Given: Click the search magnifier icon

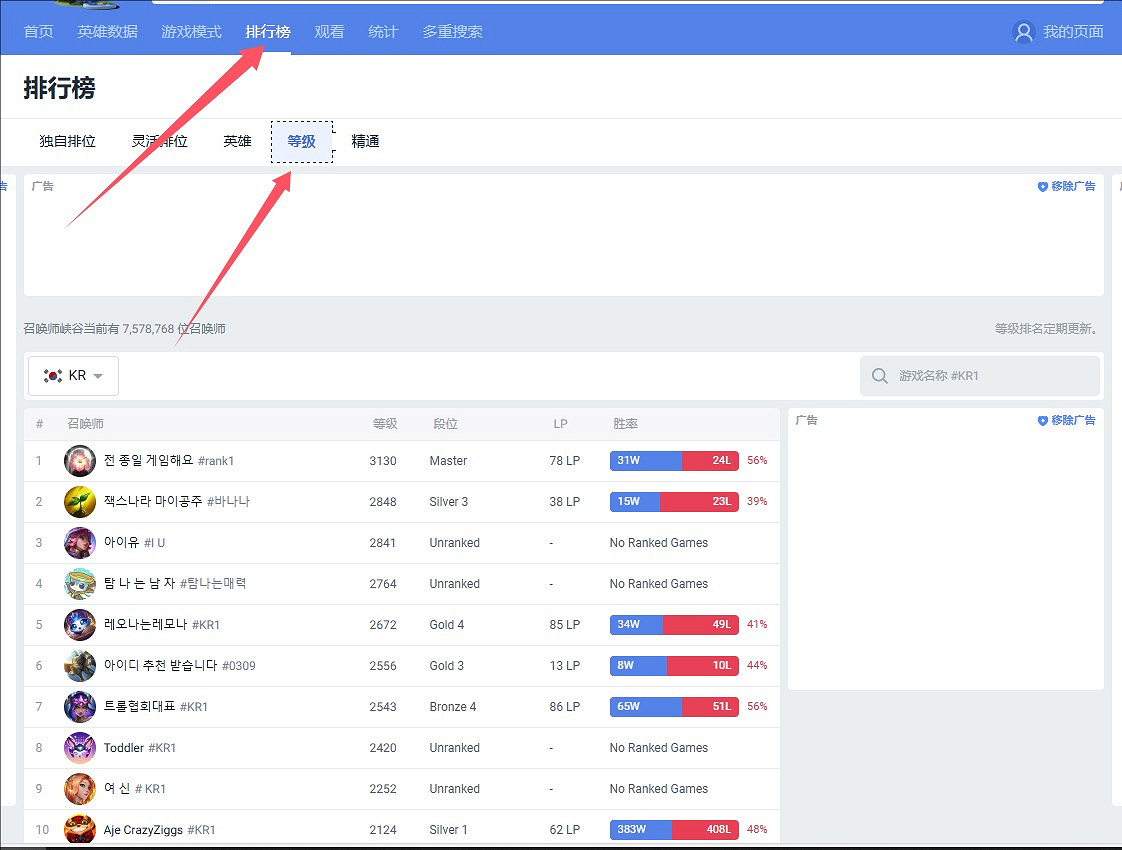Looking at the screenshot, I should pyautogui.click(x=880, y=376).
